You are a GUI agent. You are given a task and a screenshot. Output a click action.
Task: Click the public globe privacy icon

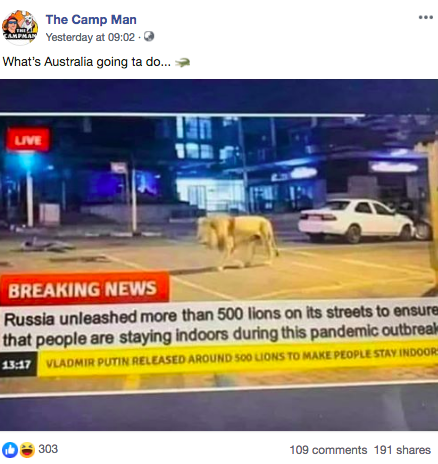click(149, 36)
